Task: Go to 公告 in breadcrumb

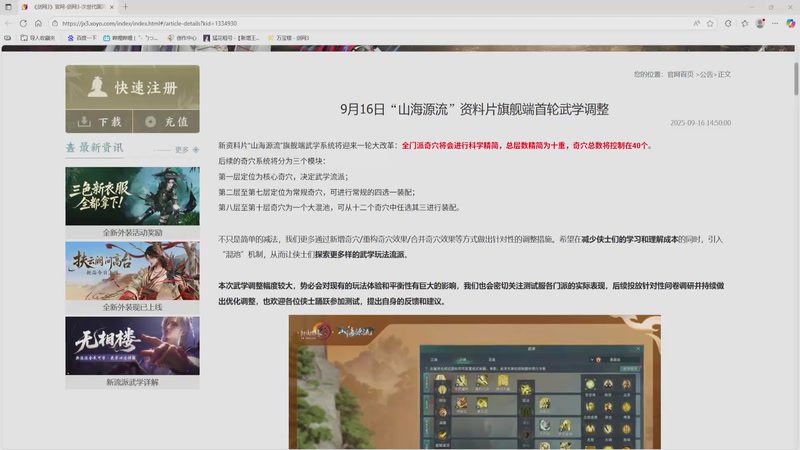Action: click(x=706, y=74)
